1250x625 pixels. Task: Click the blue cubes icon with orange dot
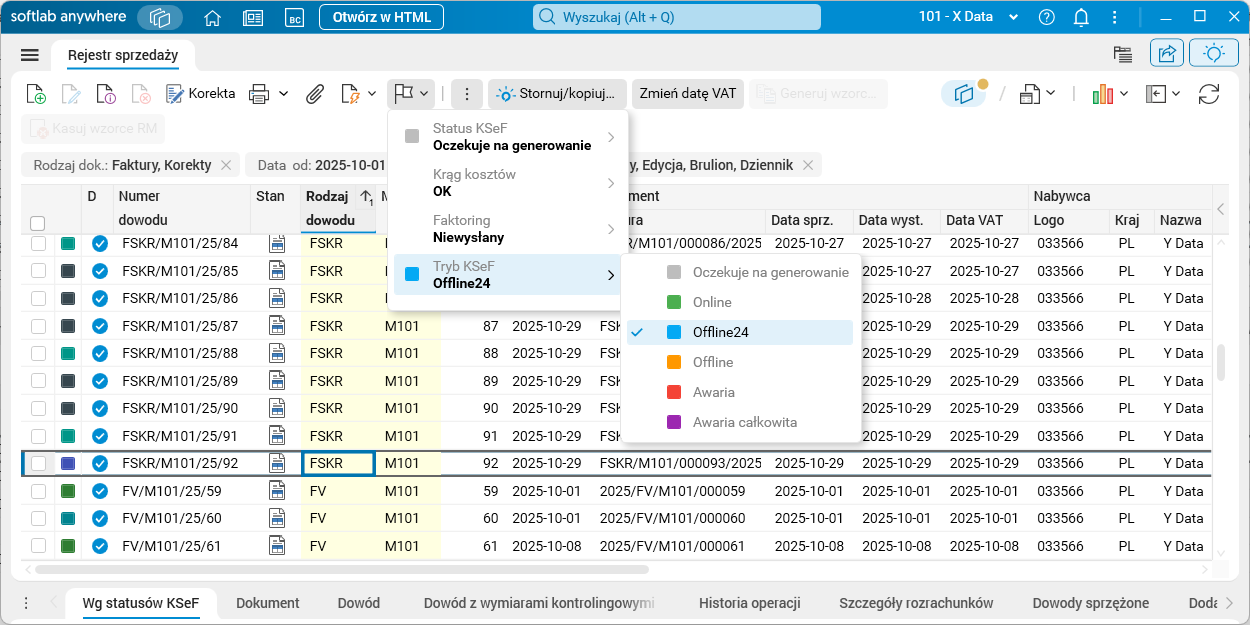964,94
